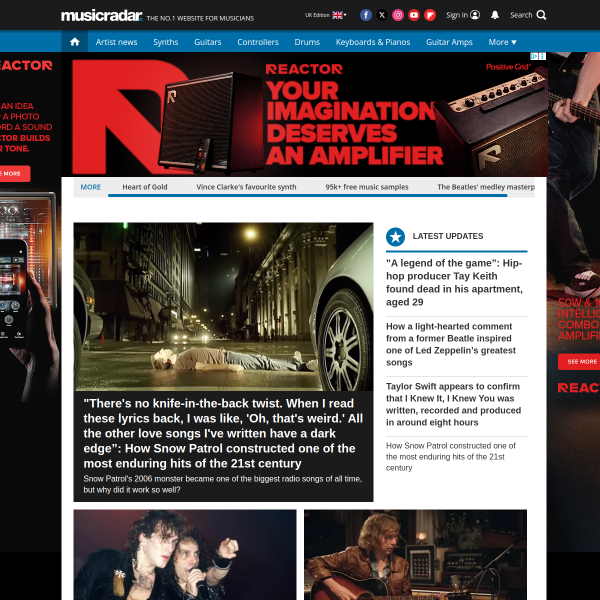Go to the Home icon in navigation

point(75,42)
